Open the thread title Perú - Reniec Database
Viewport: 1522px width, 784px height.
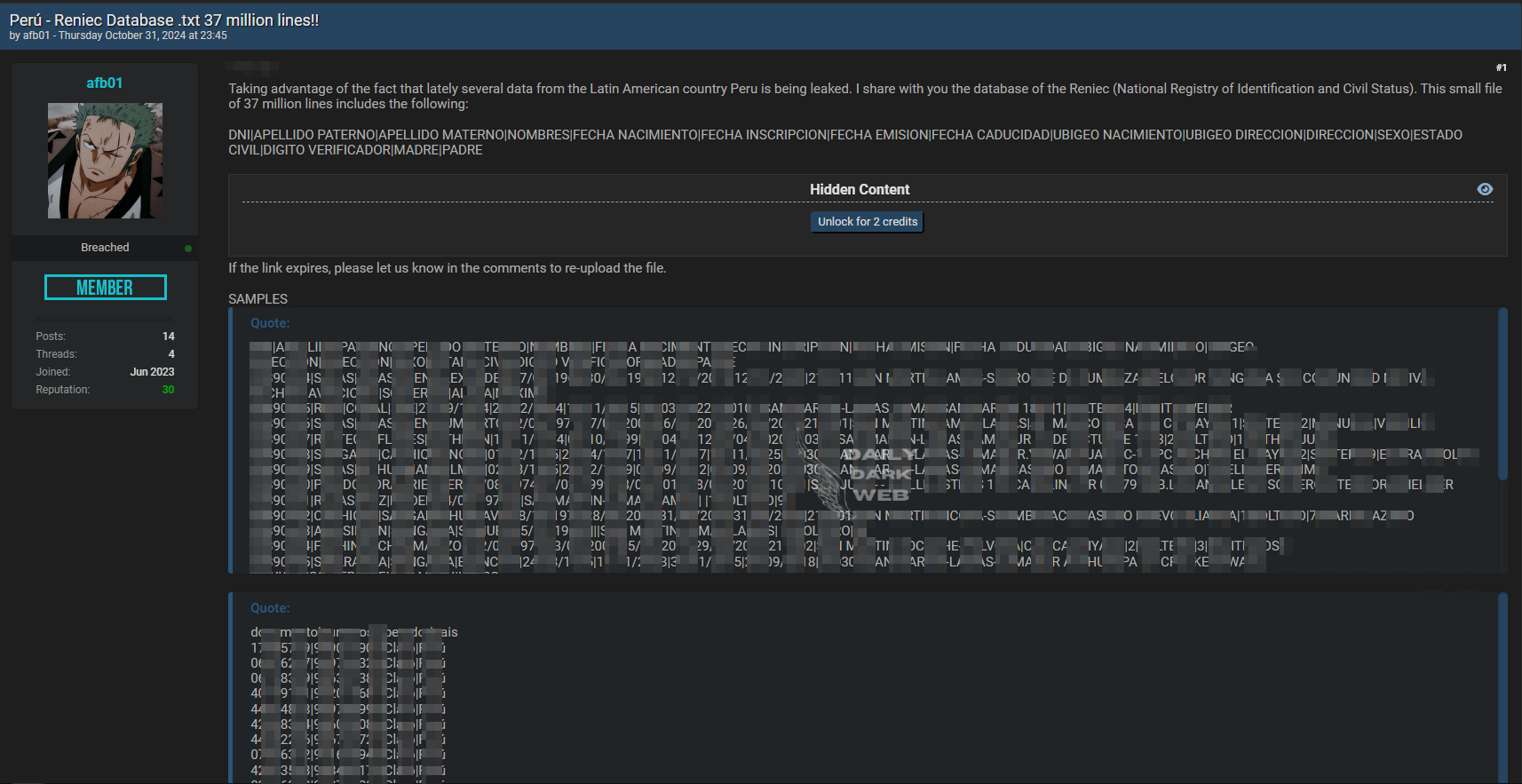tap(164, 20)
